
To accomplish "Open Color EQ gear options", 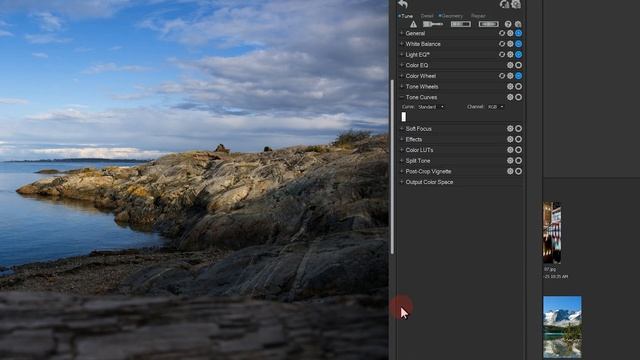I will pos(510,65).
